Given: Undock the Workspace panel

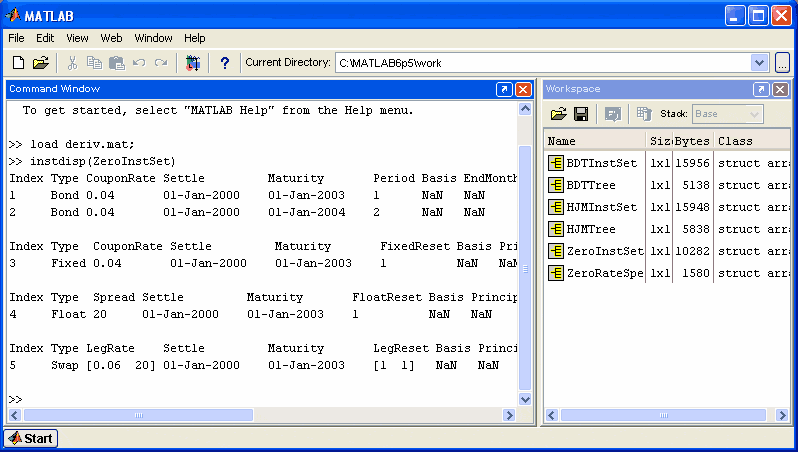Looking at the screenshot, I should point(761,89).
